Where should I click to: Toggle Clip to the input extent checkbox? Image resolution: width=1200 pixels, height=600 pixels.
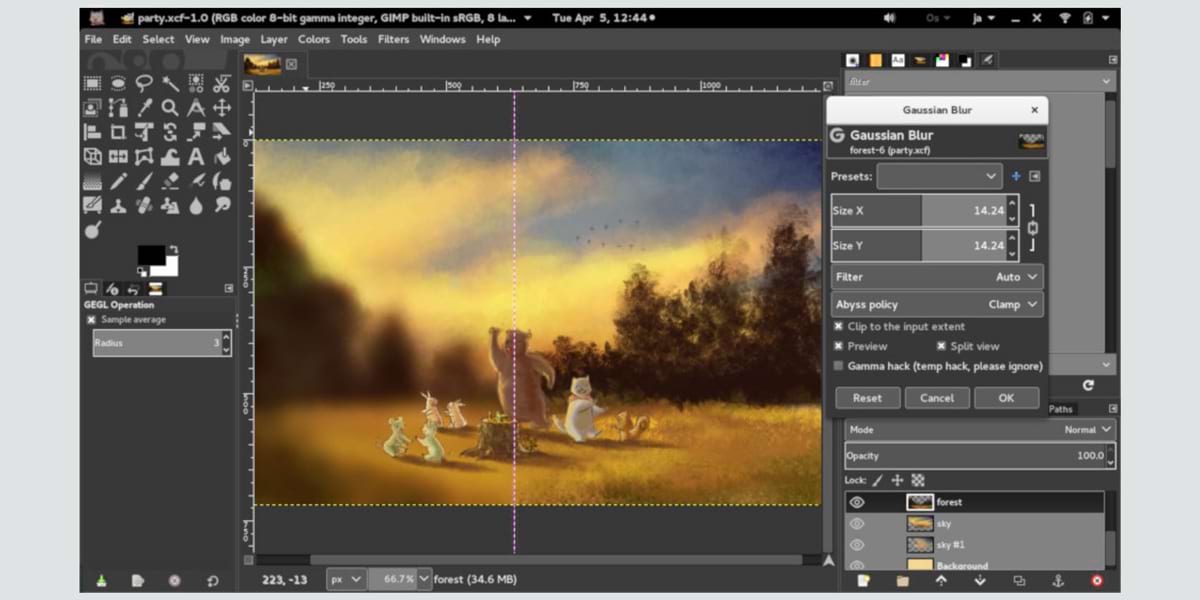839,326
